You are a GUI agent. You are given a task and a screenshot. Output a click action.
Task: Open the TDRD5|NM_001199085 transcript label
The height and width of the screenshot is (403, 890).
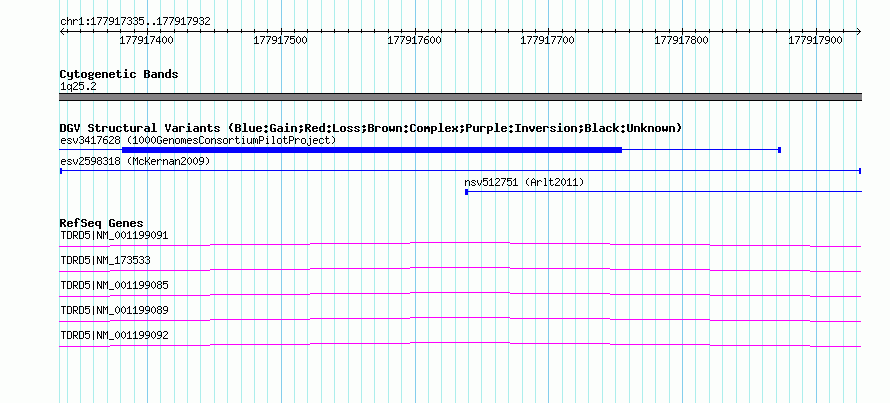pyautogui.click(x=114, y=286)
